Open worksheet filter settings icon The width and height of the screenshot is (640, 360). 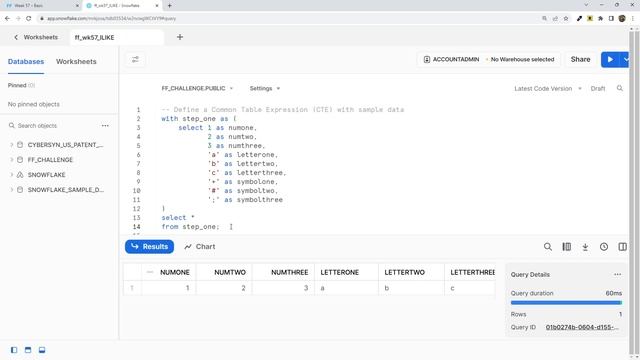[135, 60]
